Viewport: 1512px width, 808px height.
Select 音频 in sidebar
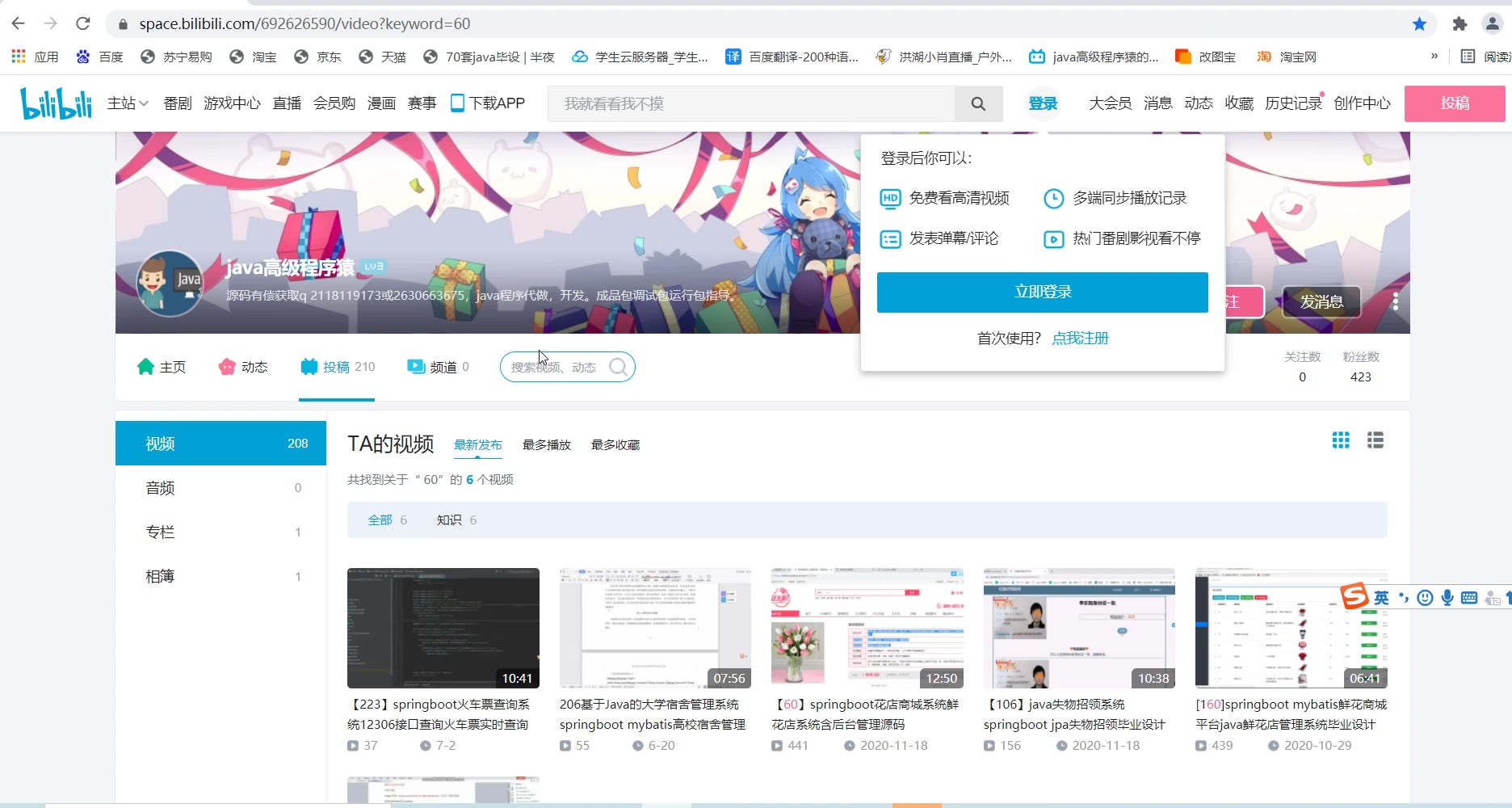tap(220, 488)
